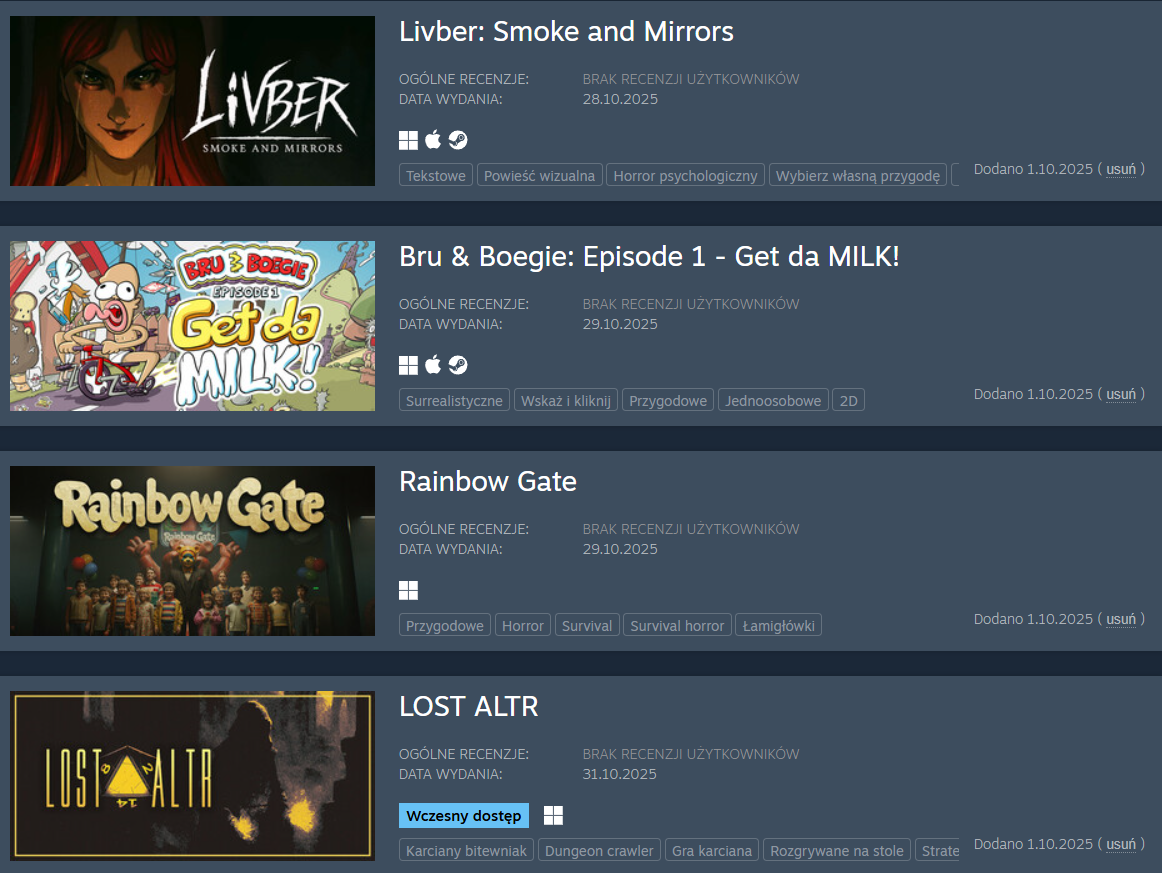Select the Dungeon crawler tag
1162x873 pixels.
pos(599,851)
